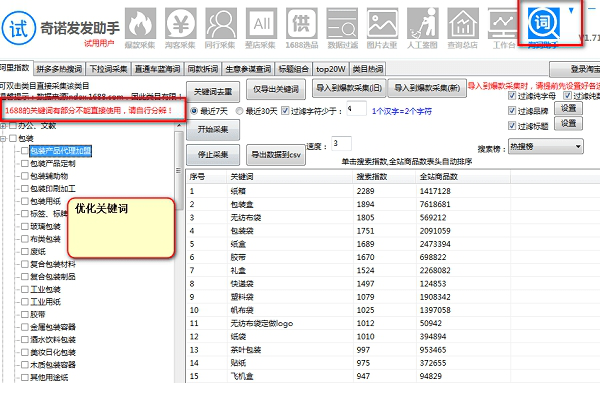Image resolution: width=600 pixels, height=398 pixels.
Task: Switch to the 下拉词采集 tab
Action: 108,69
